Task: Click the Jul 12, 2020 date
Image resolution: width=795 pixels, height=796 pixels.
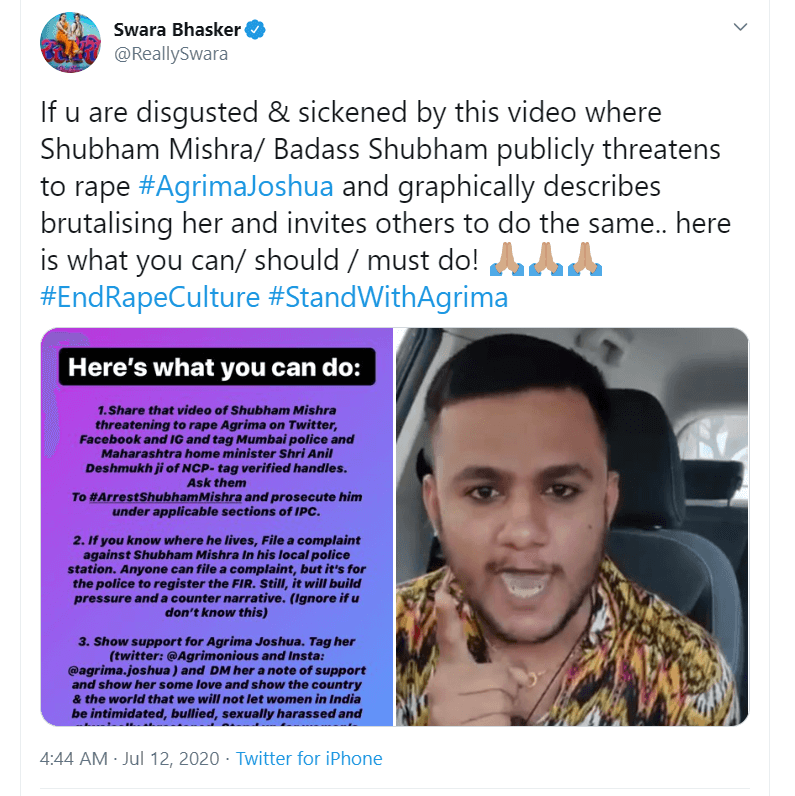Action: pos(171,758)
